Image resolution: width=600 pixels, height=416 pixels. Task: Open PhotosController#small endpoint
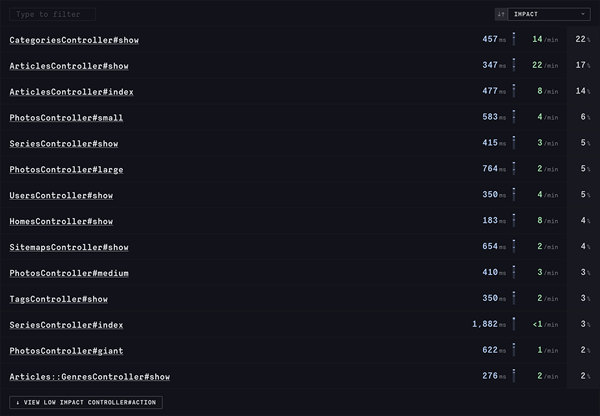pyautogui.click(x=66, y=117)
